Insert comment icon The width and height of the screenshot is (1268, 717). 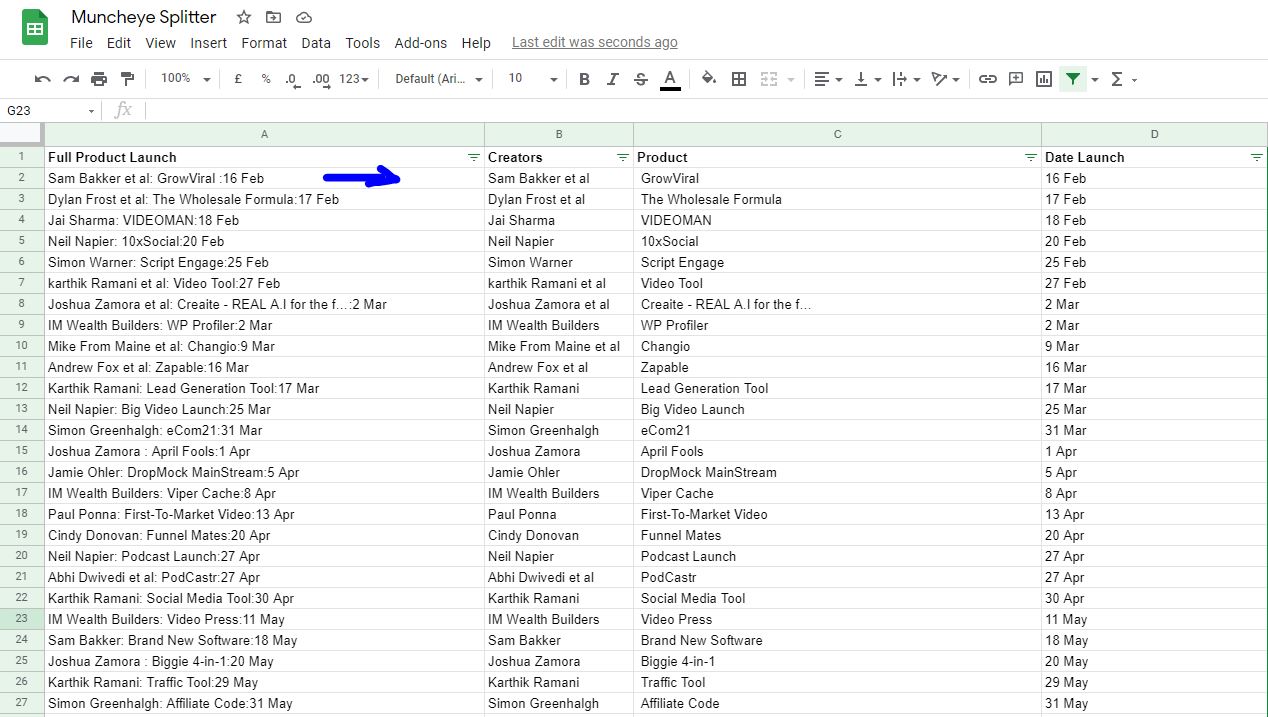click(1016, 79)
